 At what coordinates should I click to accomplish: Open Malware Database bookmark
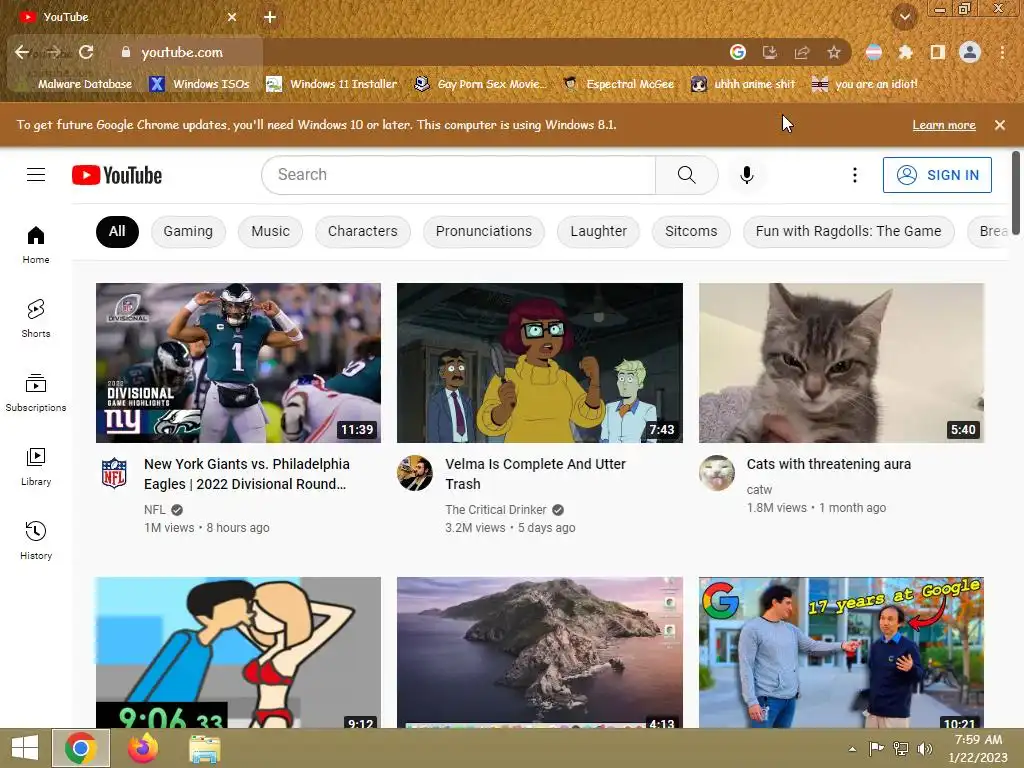(x=76, y=84)
